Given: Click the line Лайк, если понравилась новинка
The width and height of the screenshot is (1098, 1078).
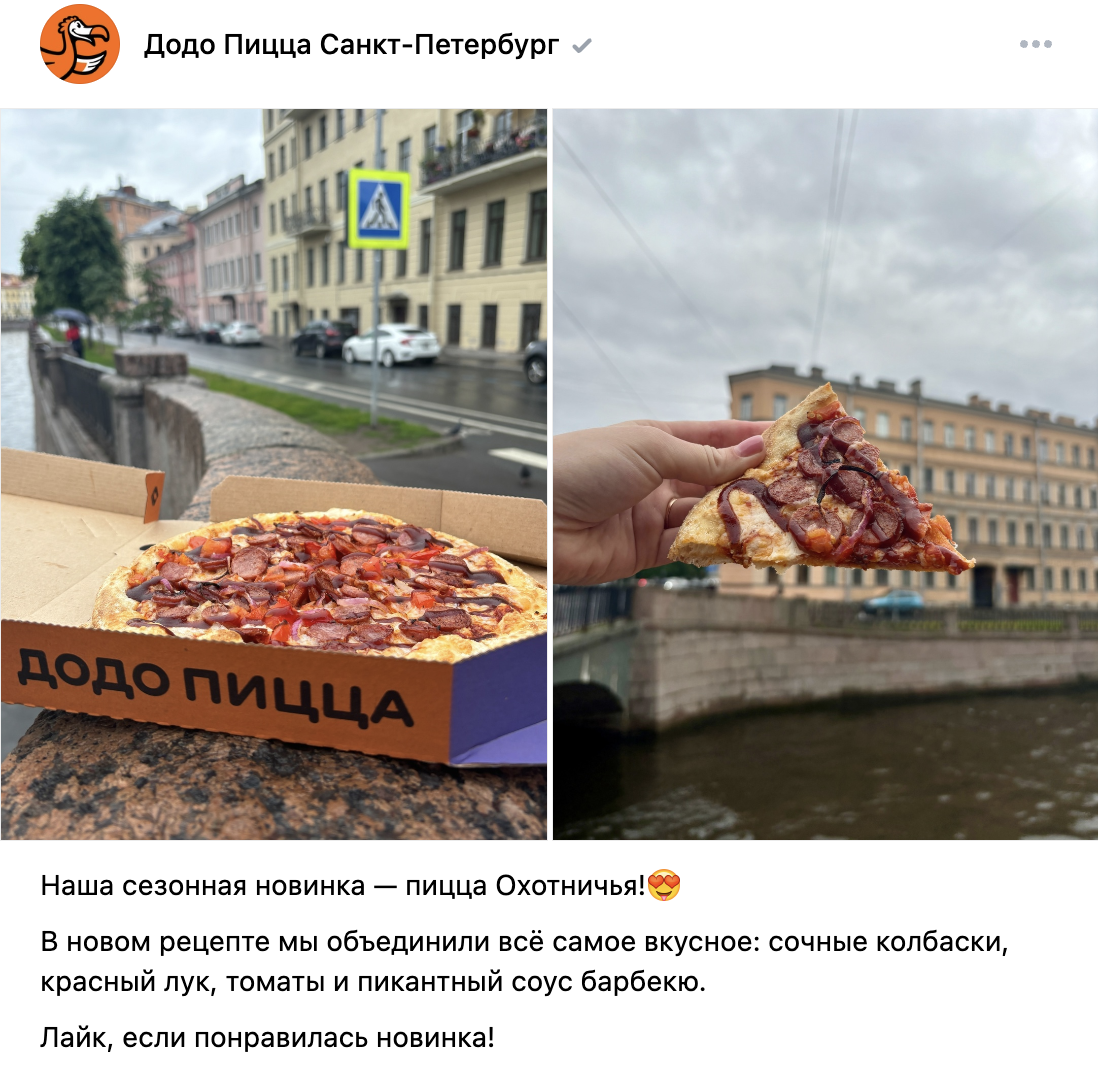Looking at the screenshot, I should (267, 1037).
